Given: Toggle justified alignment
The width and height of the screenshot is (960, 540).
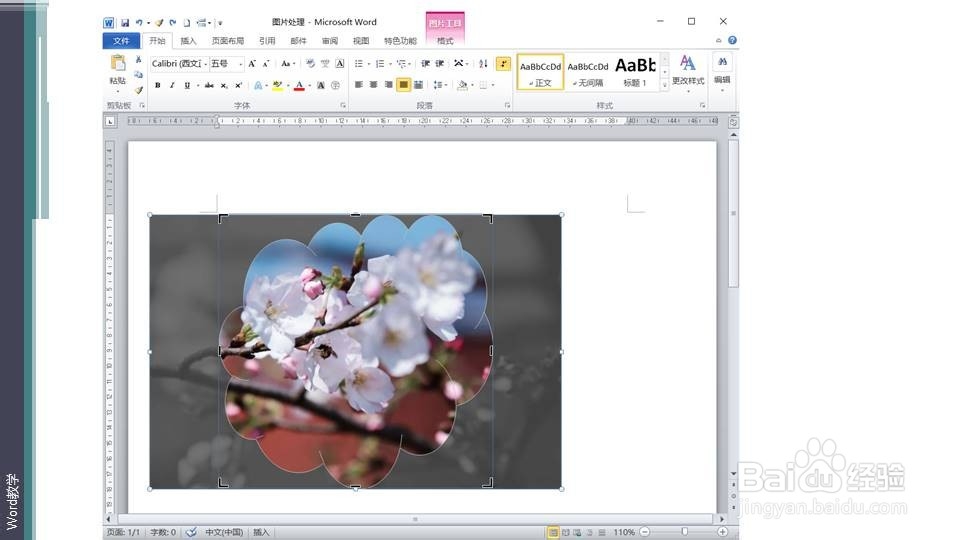Looking at the screenshot, I should [x=403, y=84].
